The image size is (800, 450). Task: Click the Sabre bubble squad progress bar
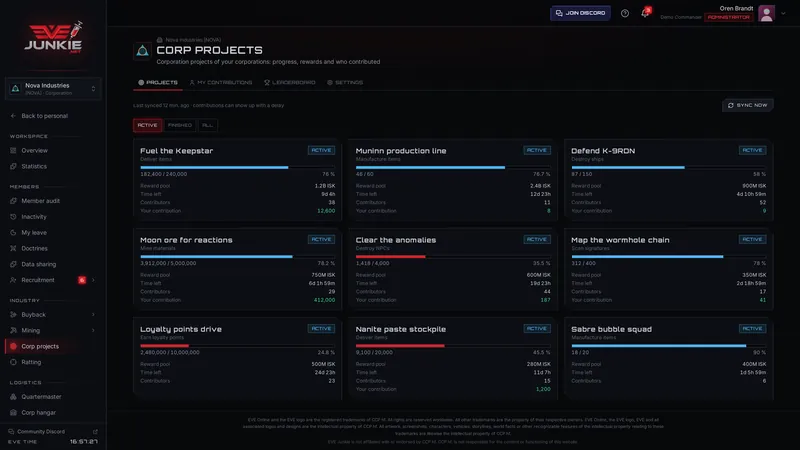668,346
